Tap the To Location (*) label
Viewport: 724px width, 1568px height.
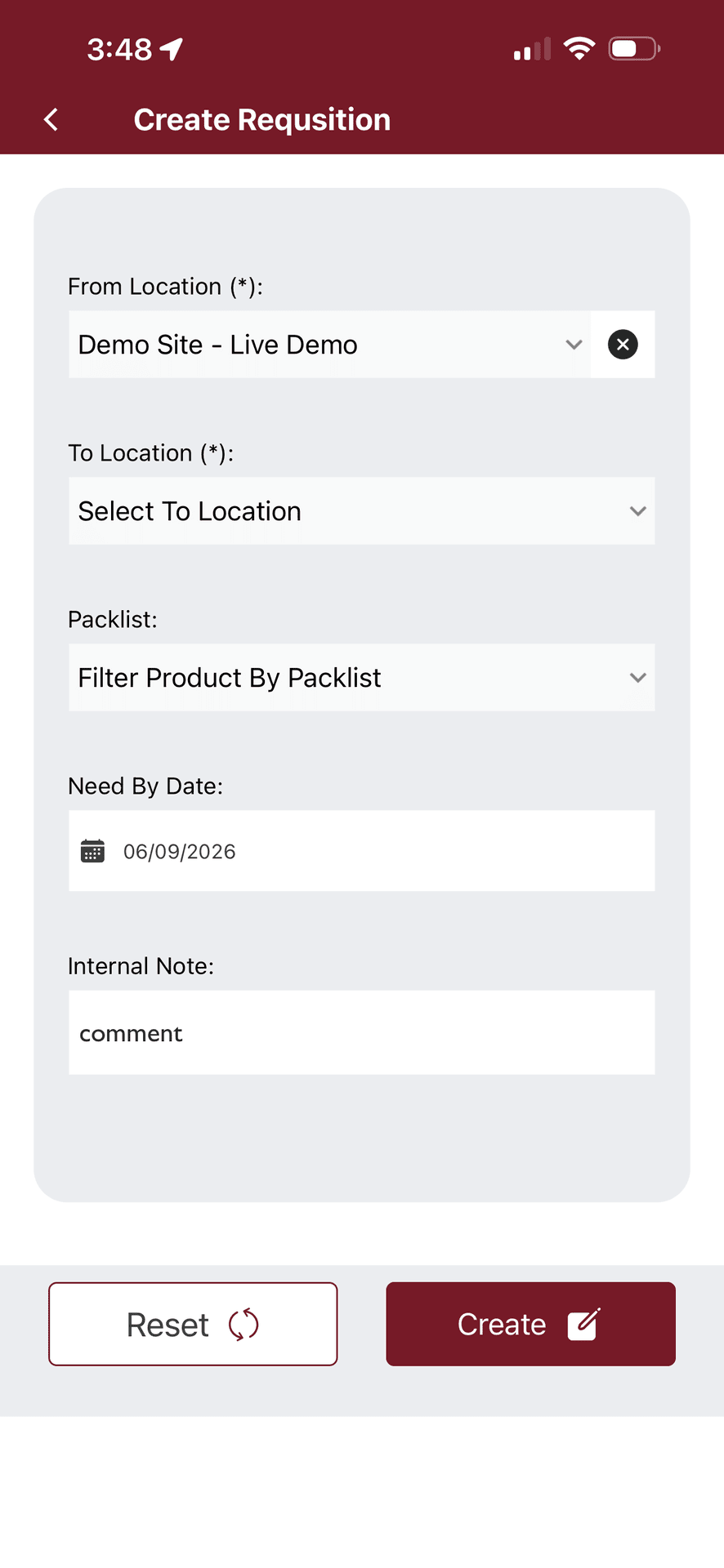coord(150,453)
